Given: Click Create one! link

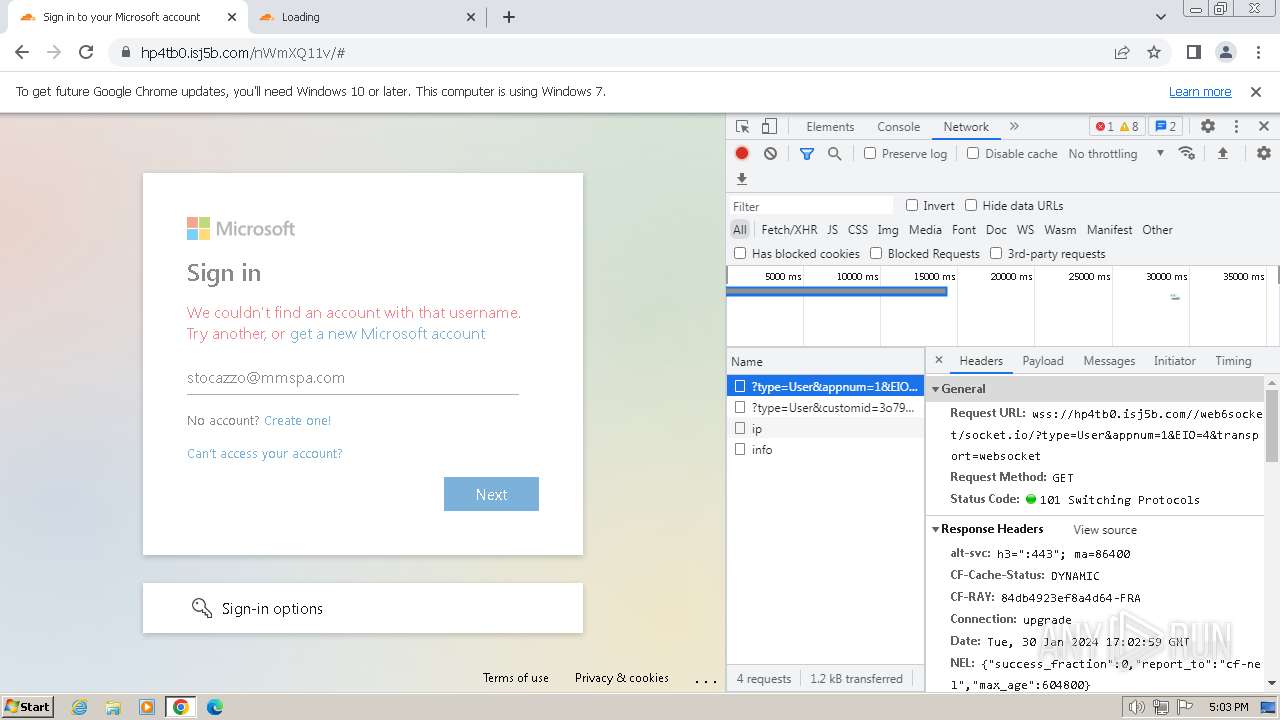Looking at the screenshot, I should click(x=297, y=420).
